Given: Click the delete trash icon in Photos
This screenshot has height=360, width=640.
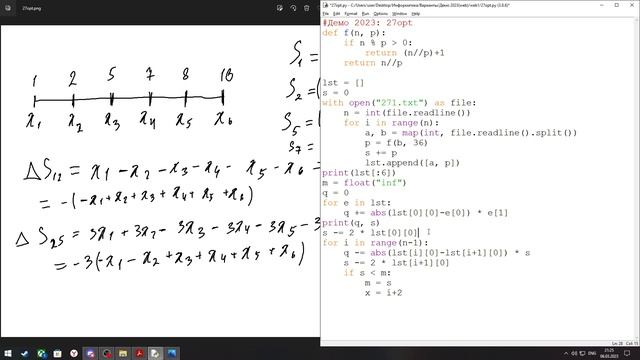Looking at the screenshot, I should point(307,8).
